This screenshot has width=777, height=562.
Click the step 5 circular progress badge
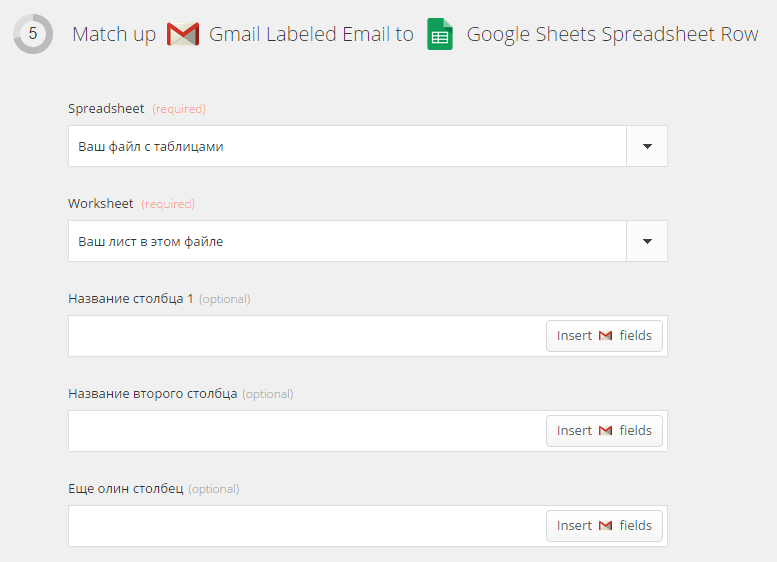point(33,34)
